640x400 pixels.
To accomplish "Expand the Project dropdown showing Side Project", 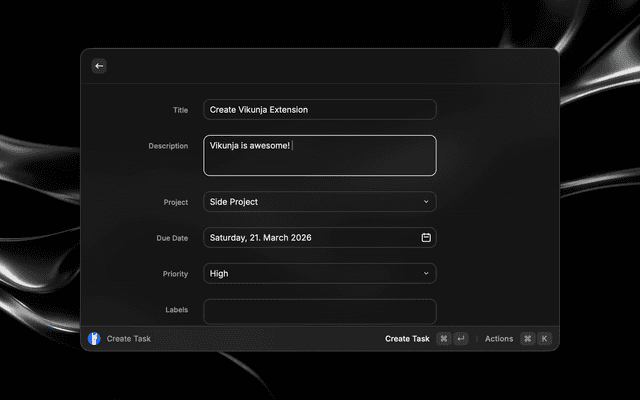I will (319, 202).
